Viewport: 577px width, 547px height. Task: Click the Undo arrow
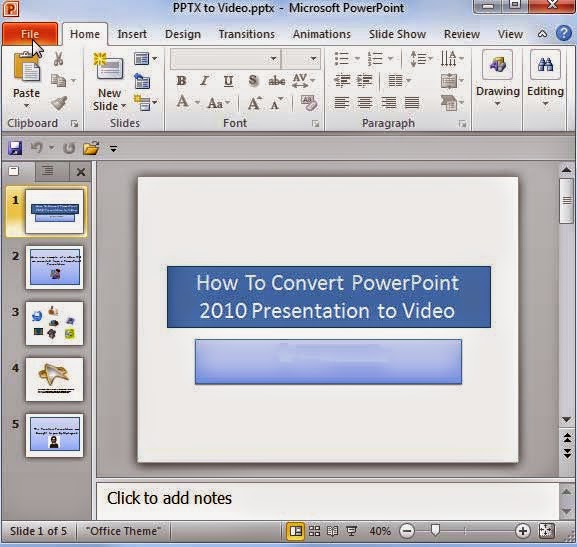point(37,148)
